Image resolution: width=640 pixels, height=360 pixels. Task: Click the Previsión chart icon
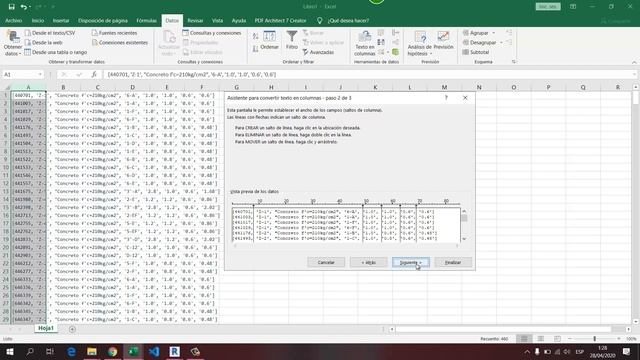coord(443,37)
